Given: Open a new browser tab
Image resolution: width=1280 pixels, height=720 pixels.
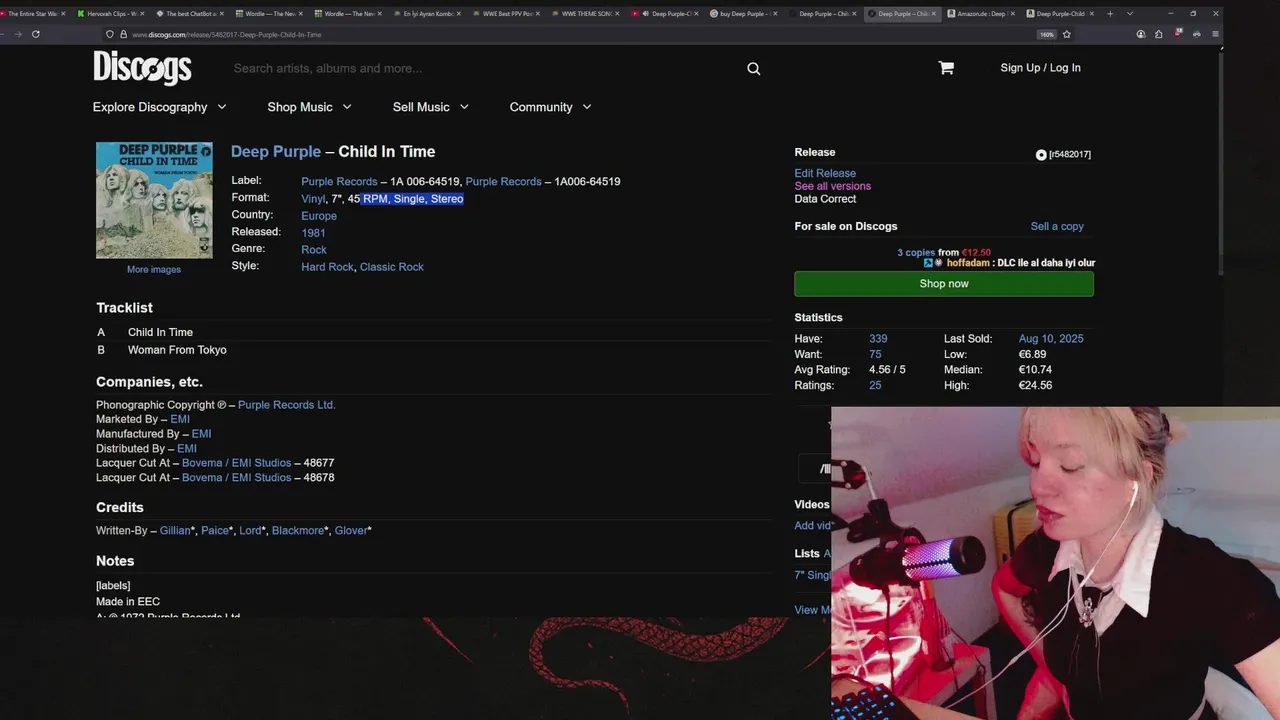Looking at the screenshot, I should pos(1110,14).
